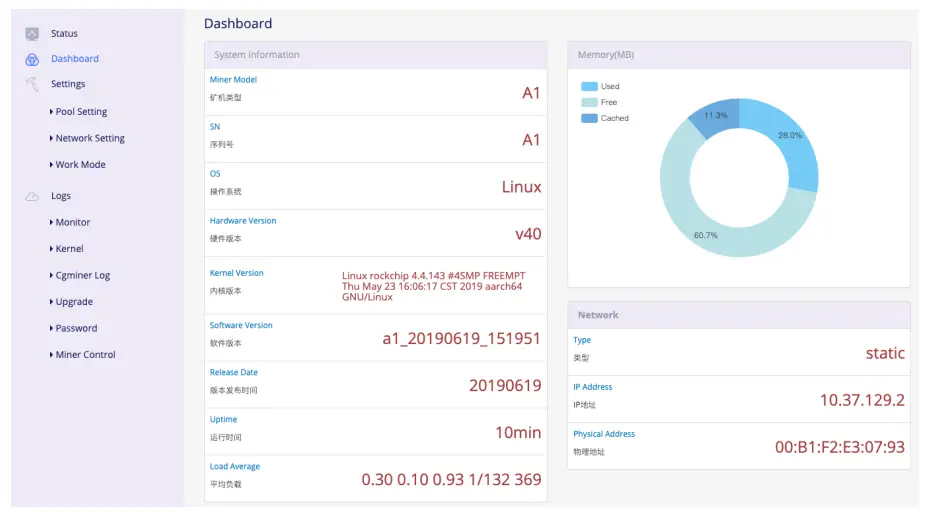930x514 pixels.
Task: Click the arrow beside Pool Setting
Action: pos(52,111)
